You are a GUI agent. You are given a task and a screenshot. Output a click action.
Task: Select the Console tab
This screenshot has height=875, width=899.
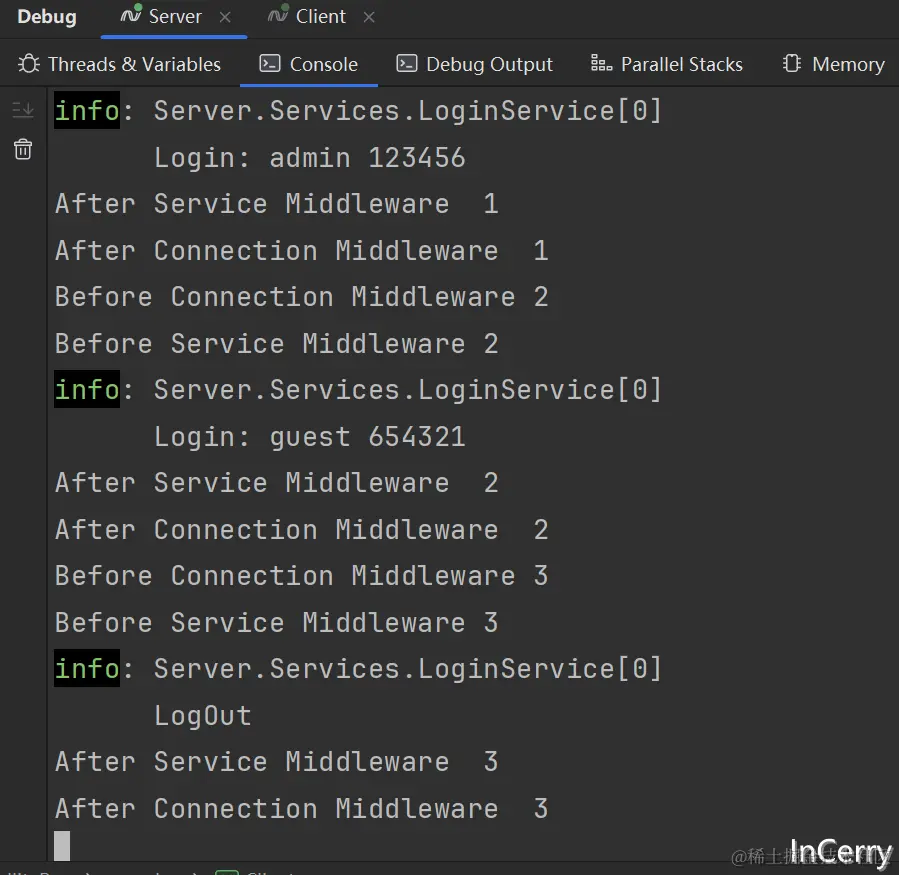[x=308, y=64]
